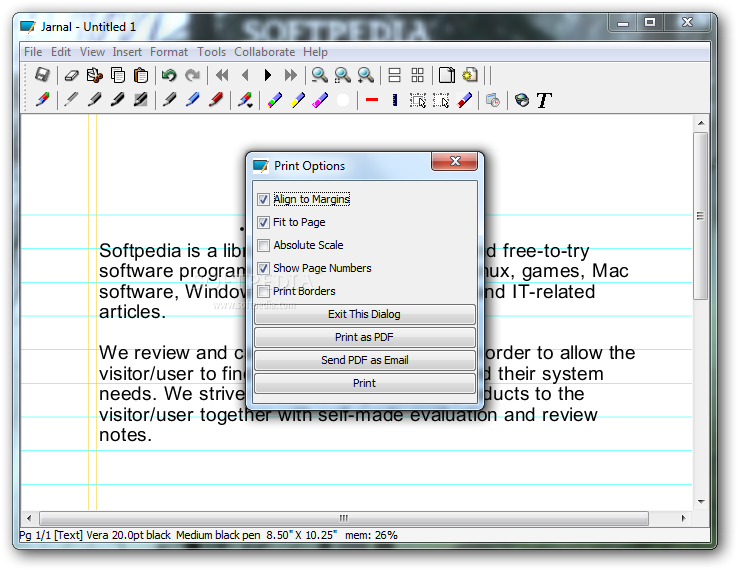Select the magenta highlighter
The width and height of the screenshot is (738, 570).
pyautogui.click(x=320, y=100)
